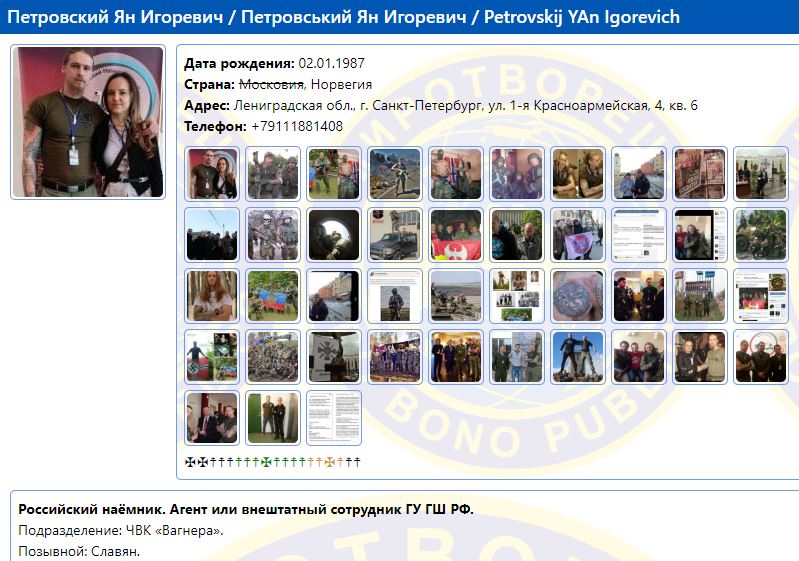Viewport: 799px width, 561px height.
Task: Open thumbnail of two people posing on rocks
Action: pos(578,357)
